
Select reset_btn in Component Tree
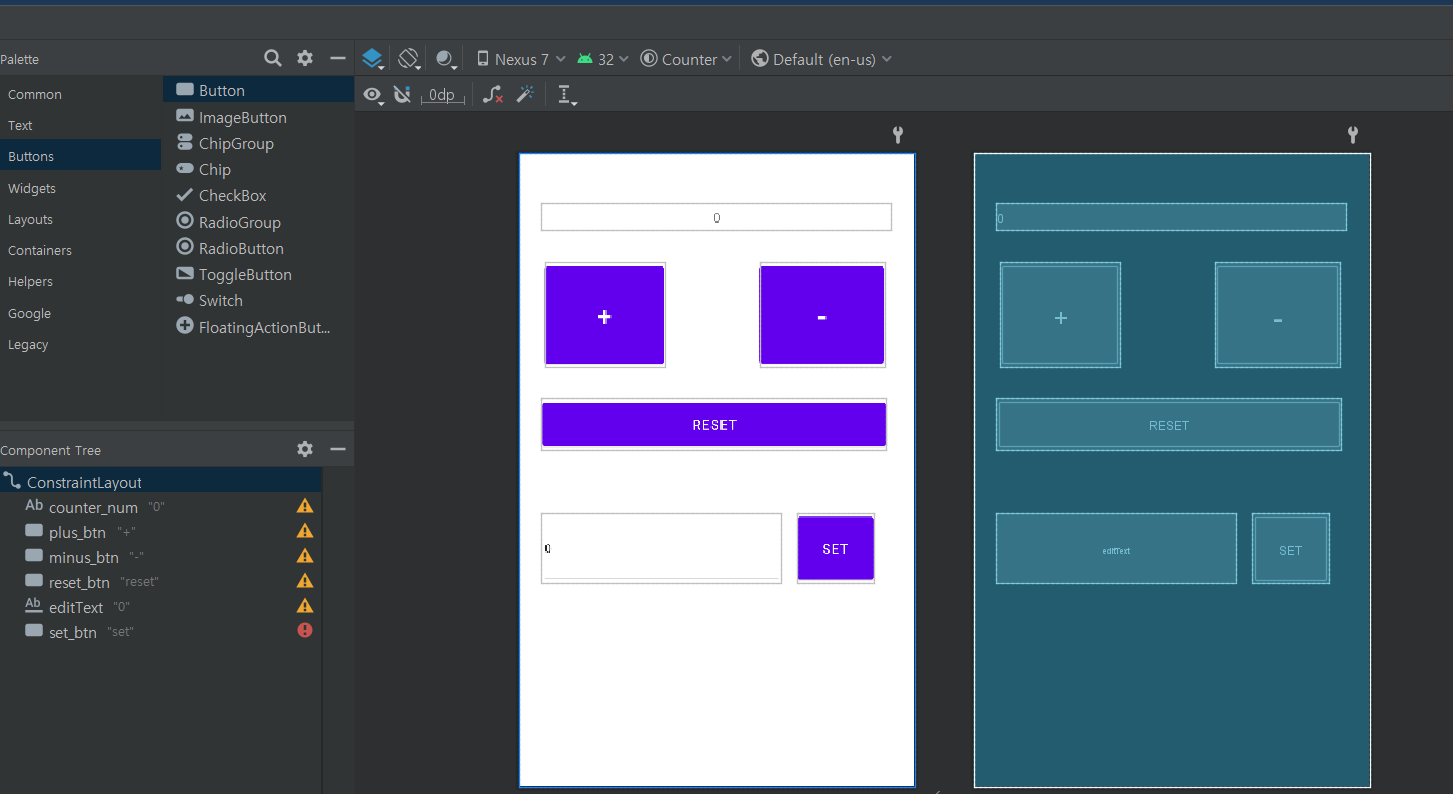[x=160, y=581]
